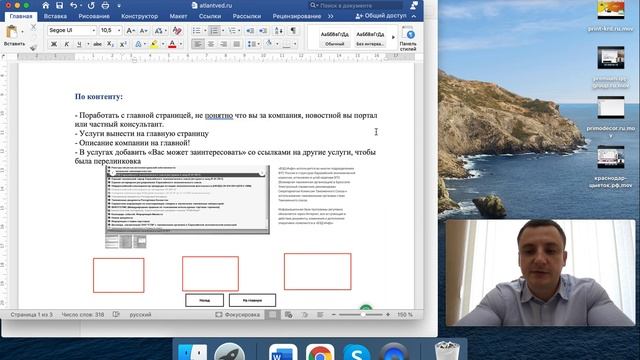The image size is (640, 360).
Task: Open user account icon in title bar
Action: pos(414,5)
